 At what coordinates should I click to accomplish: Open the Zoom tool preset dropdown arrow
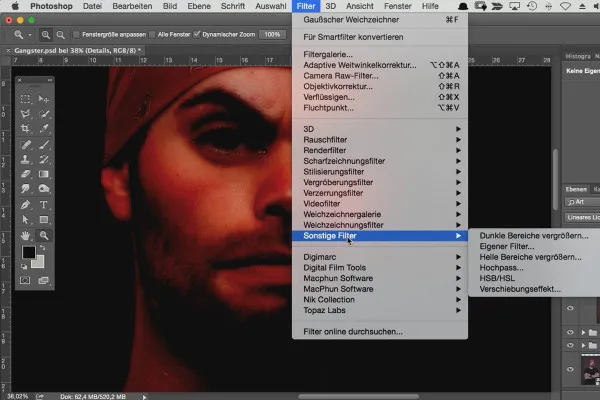tap(30, 35)
